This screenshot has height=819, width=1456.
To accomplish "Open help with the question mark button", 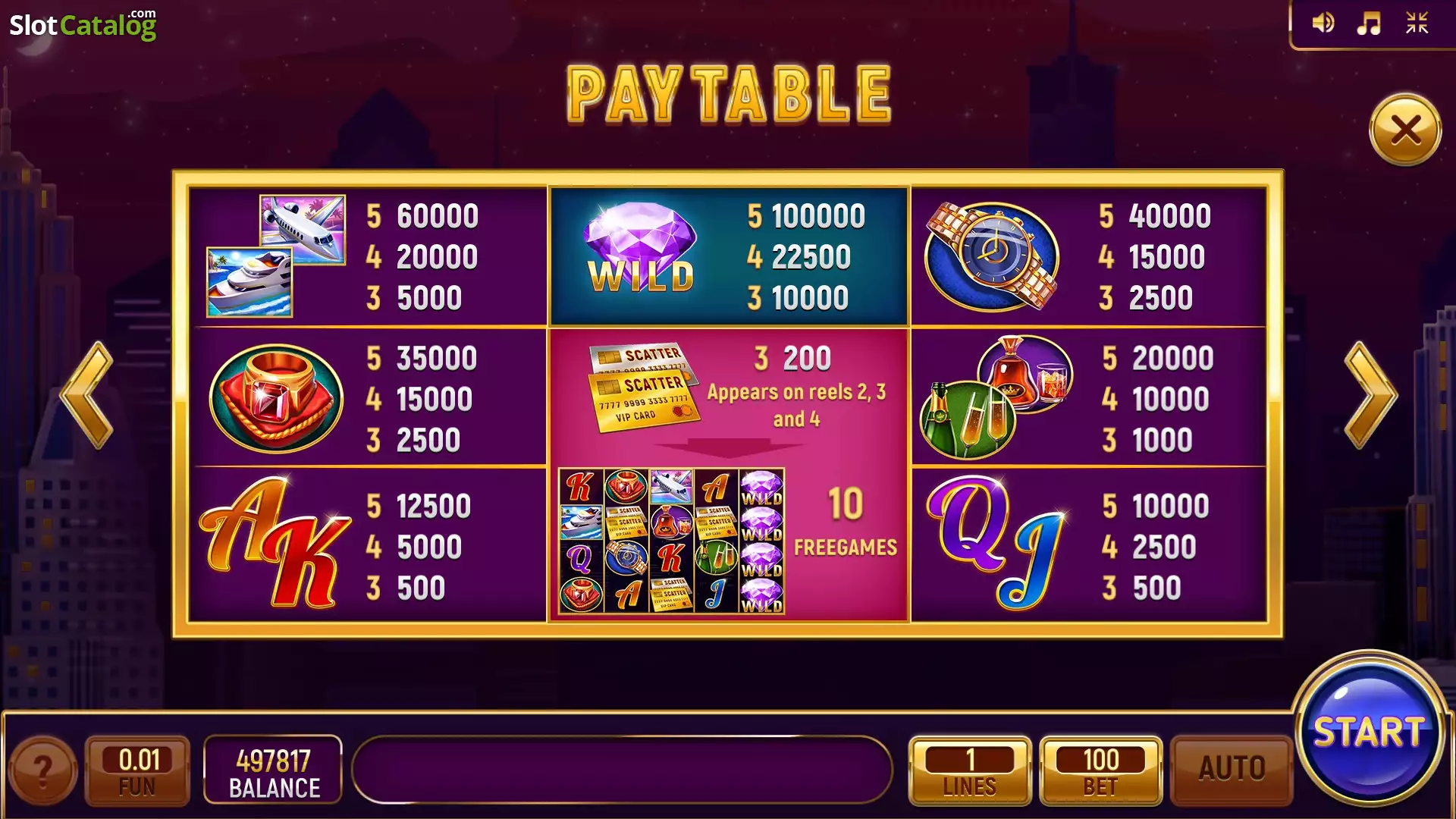I will [x=42, y=770].
